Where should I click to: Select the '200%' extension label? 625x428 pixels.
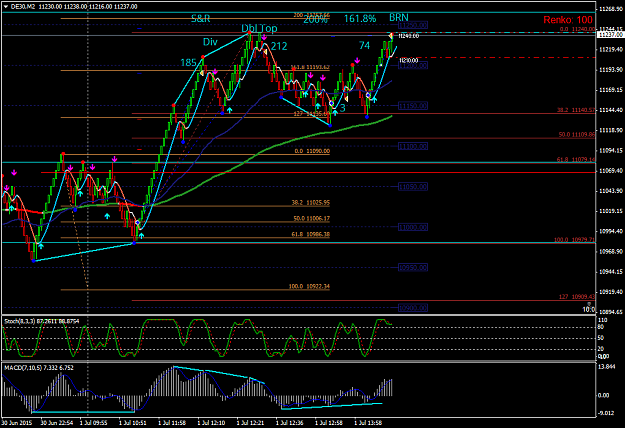315,20
